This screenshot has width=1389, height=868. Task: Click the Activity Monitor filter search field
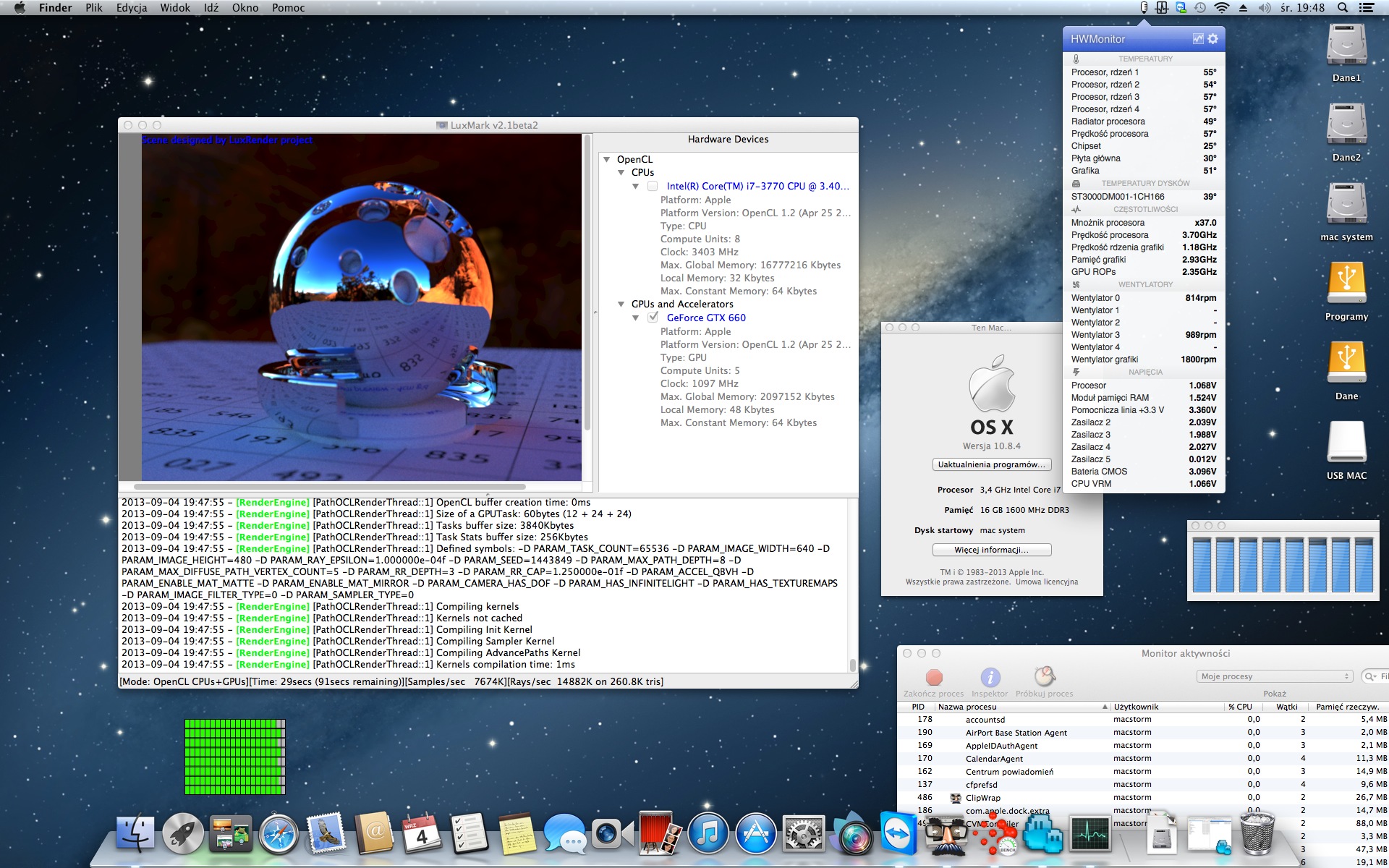(x=1377, y=676)
